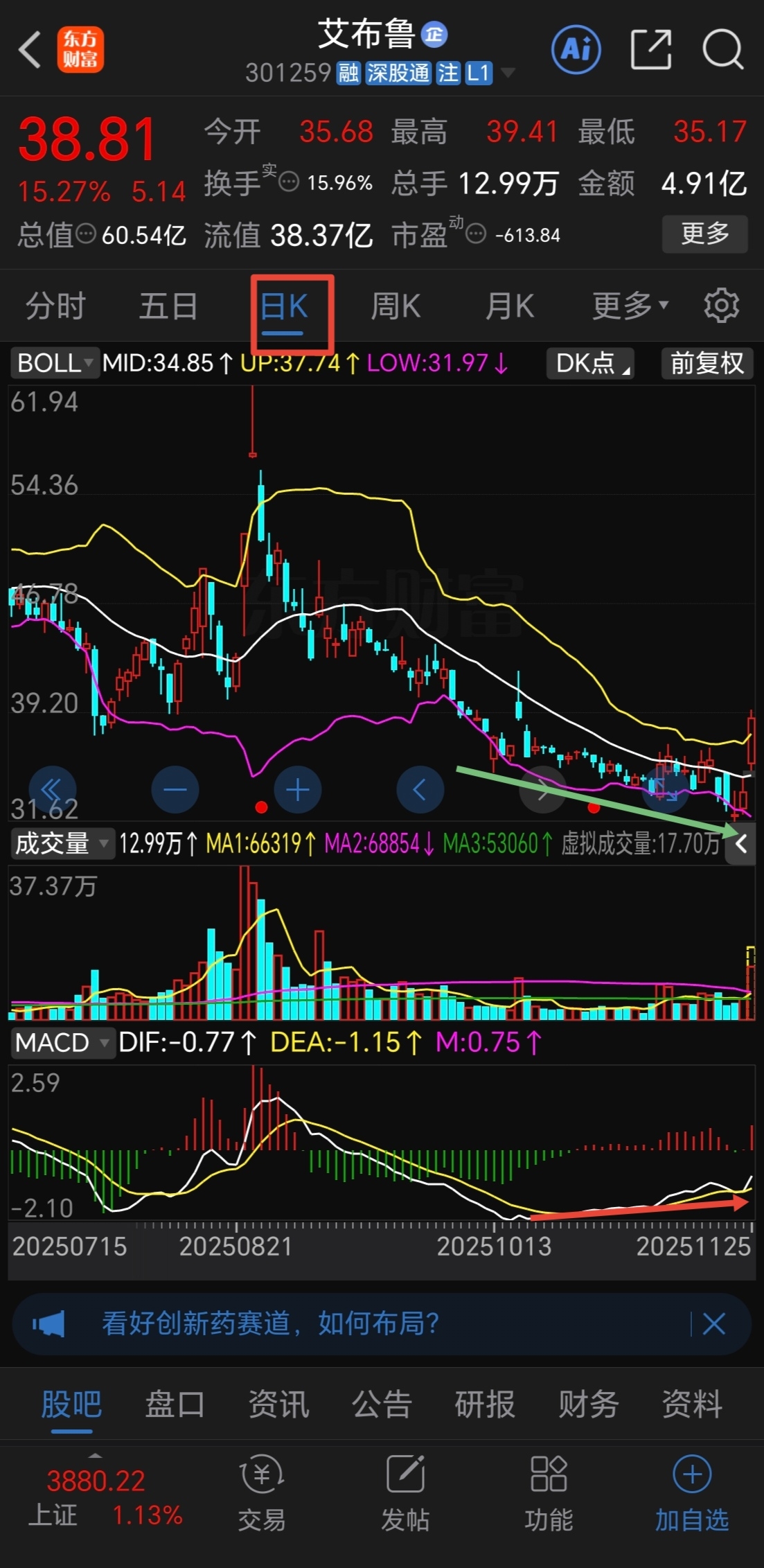Open BOLL indicator dropdown

pyautogui.click(x=55, y=363)
